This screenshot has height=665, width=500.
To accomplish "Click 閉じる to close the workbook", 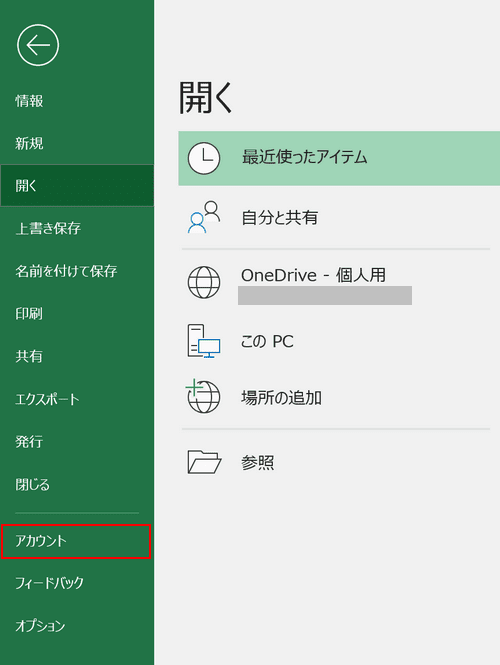I will [77, 484].
